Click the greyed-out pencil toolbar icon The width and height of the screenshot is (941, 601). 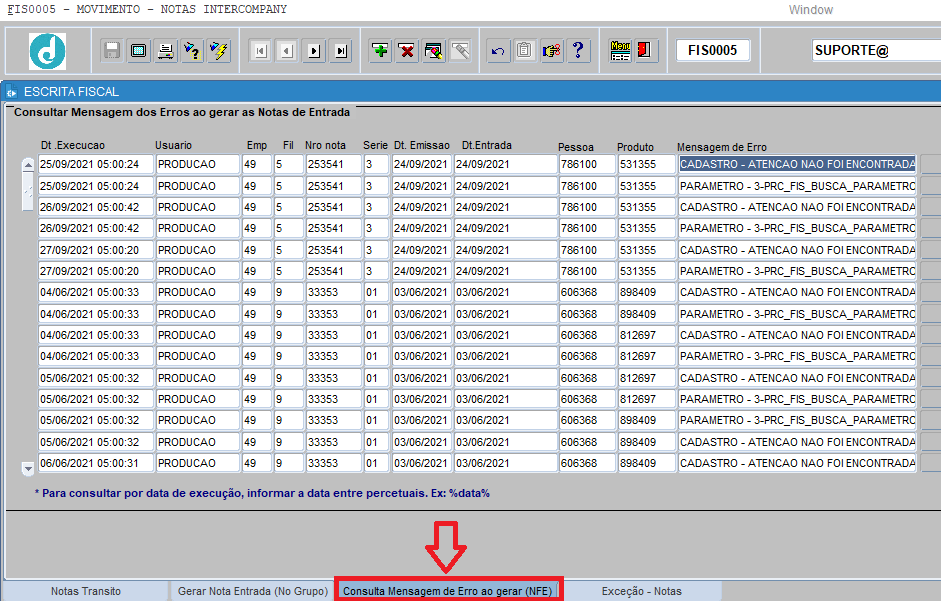[460, 51]
